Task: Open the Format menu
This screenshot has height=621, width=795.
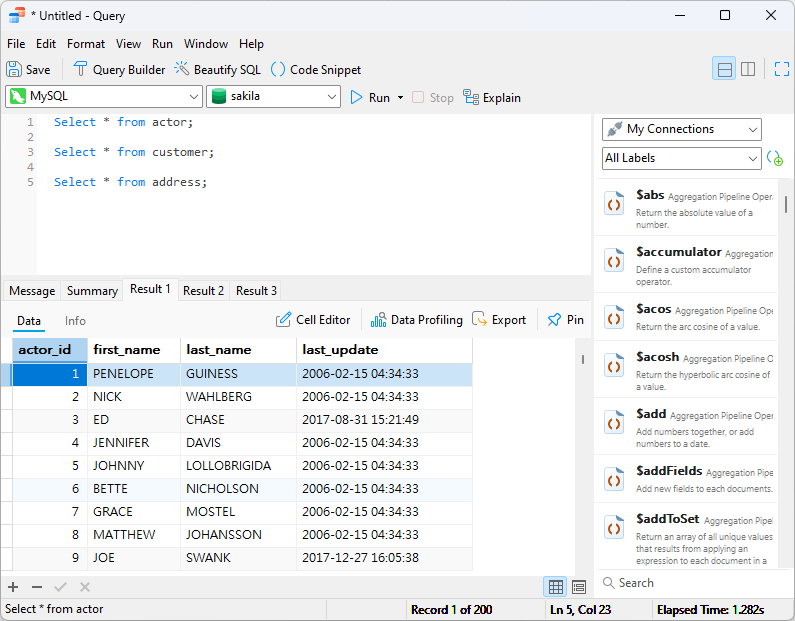Action: coord(86,44)
